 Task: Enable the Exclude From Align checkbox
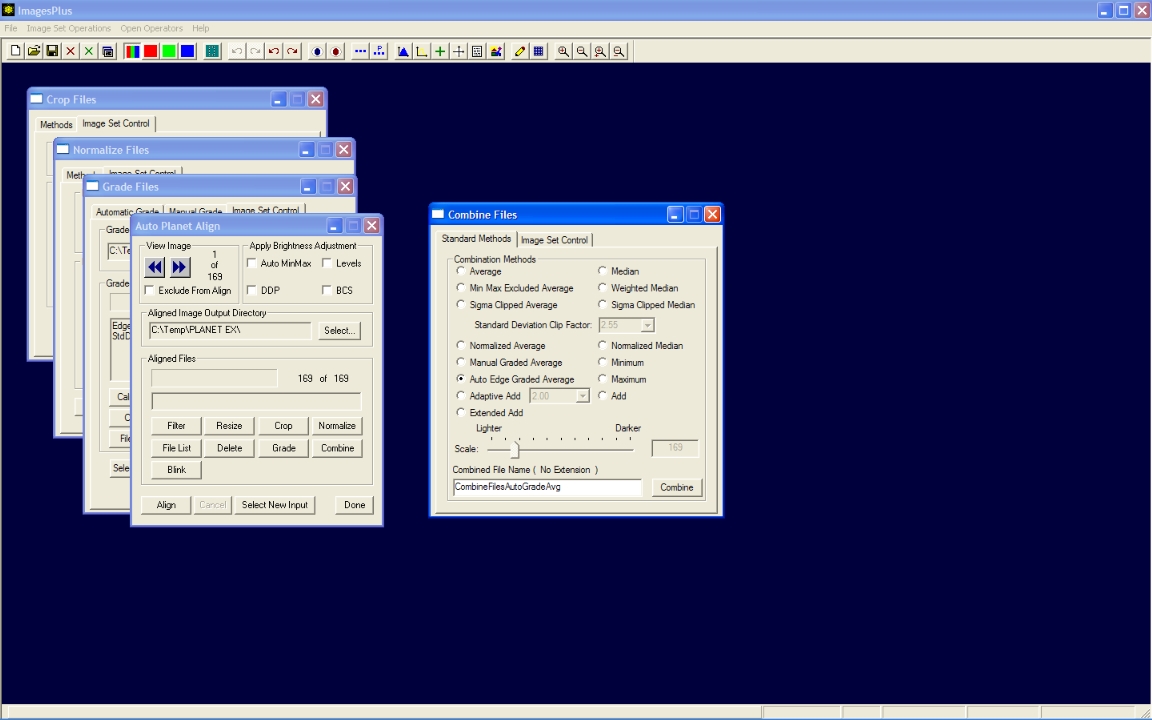click(150, 291)
